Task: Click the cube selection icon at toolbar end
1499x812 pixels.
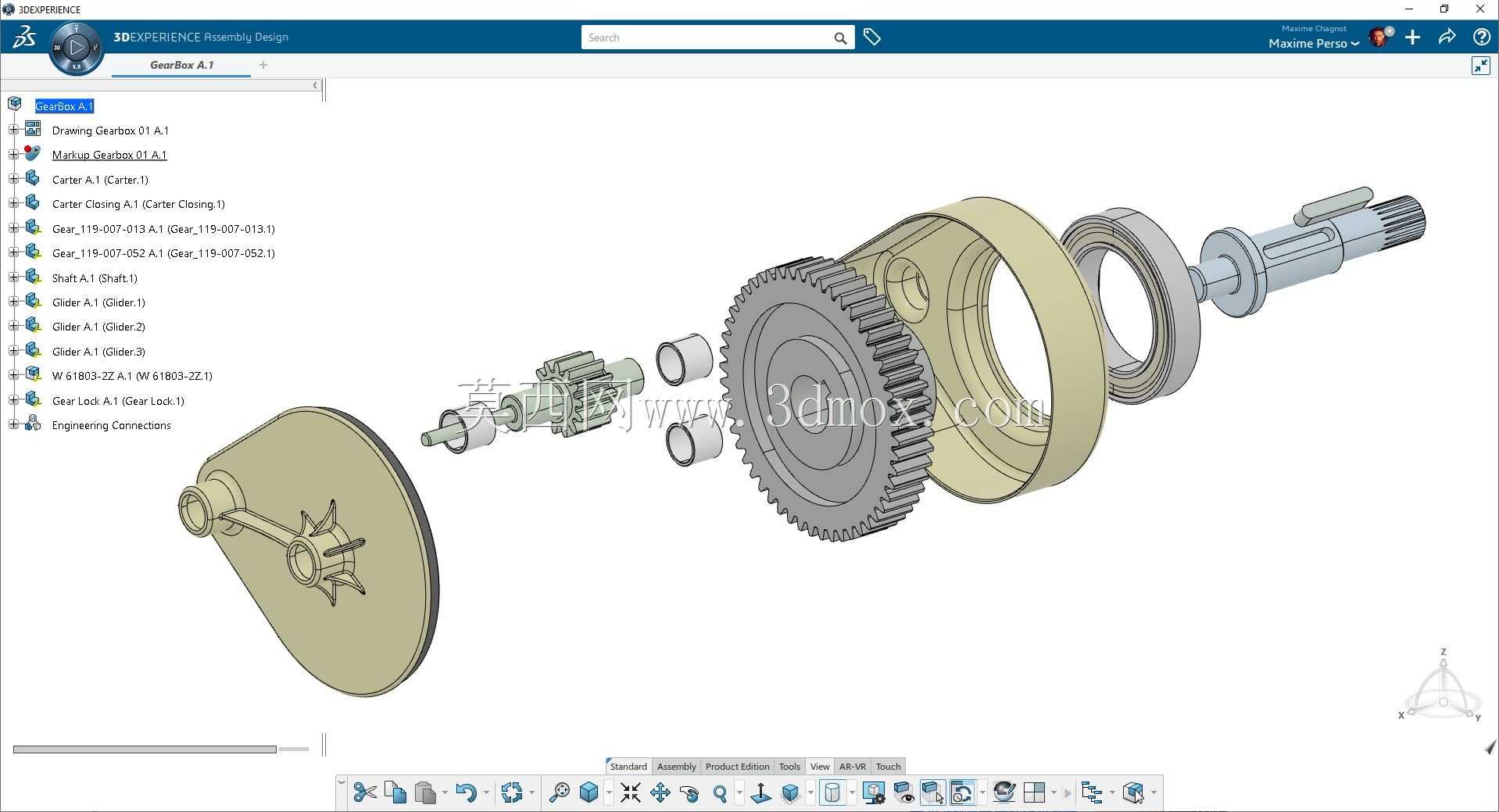Action: click(1133, 792)
